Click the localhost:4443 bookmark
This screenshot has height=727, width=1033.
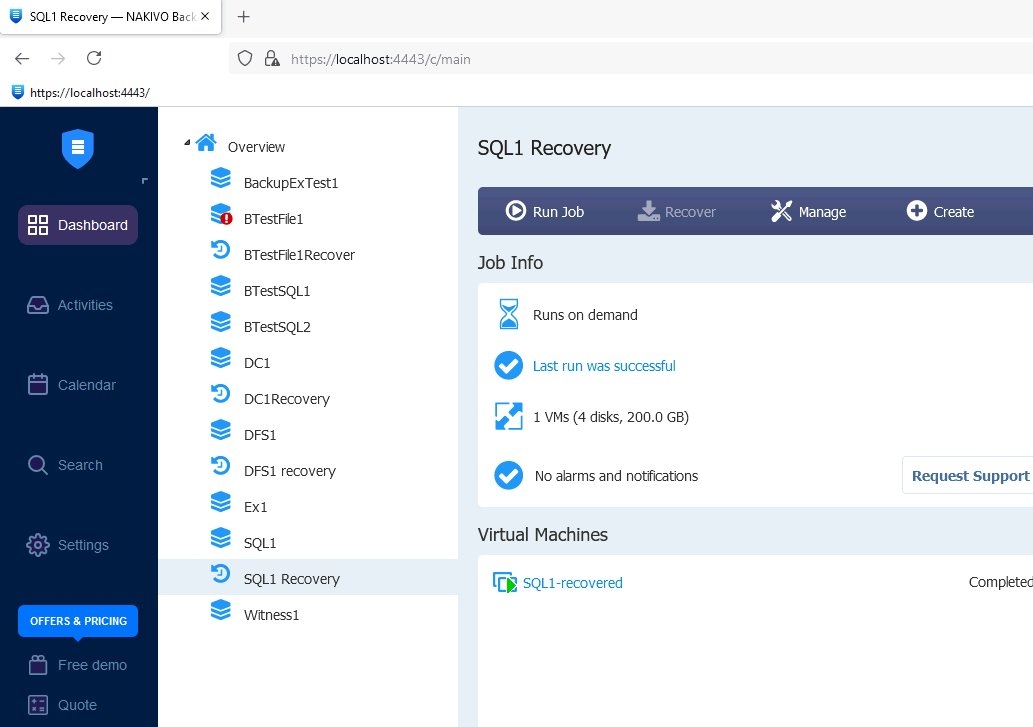point(81,93)
